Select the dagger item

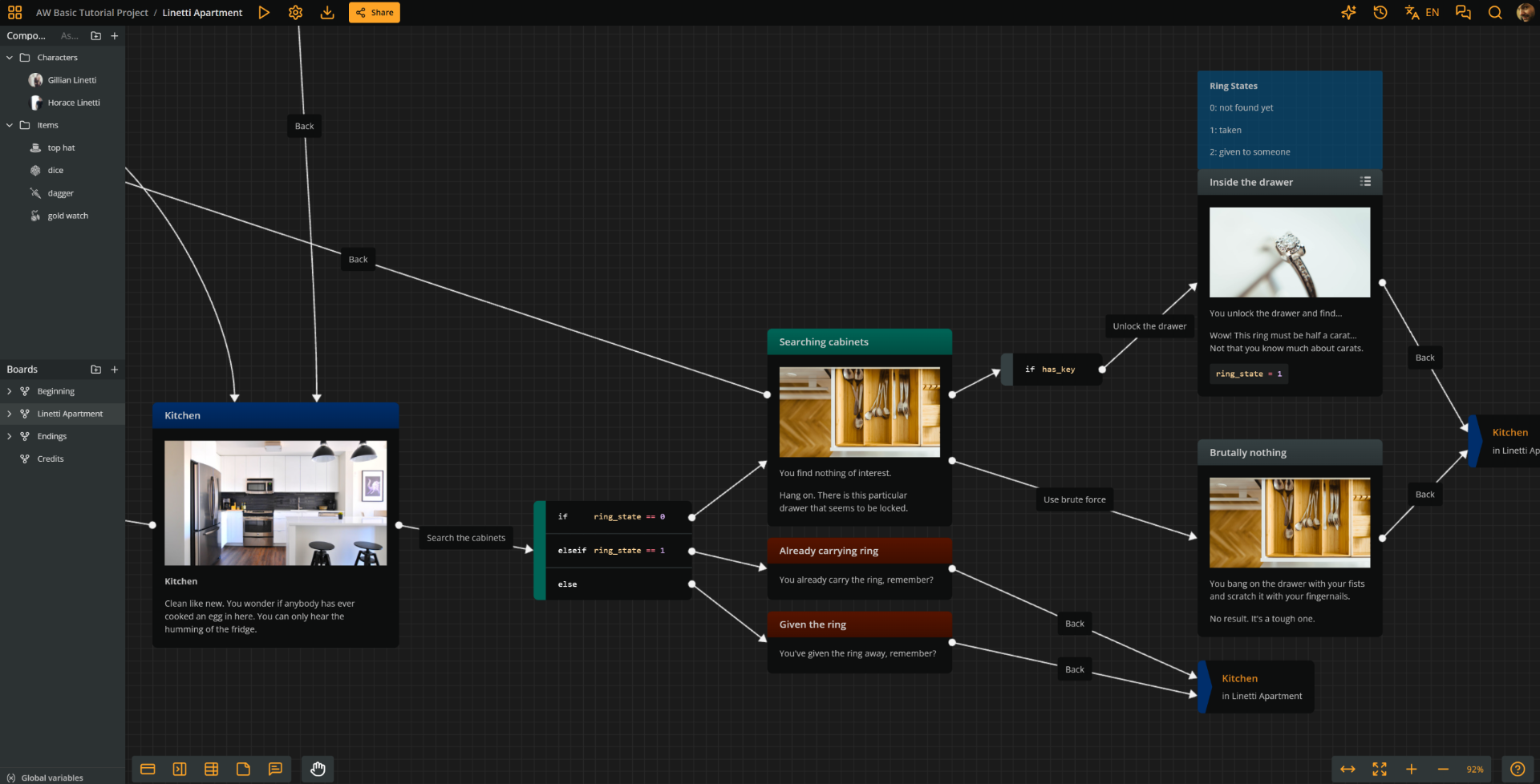[63, 193]
